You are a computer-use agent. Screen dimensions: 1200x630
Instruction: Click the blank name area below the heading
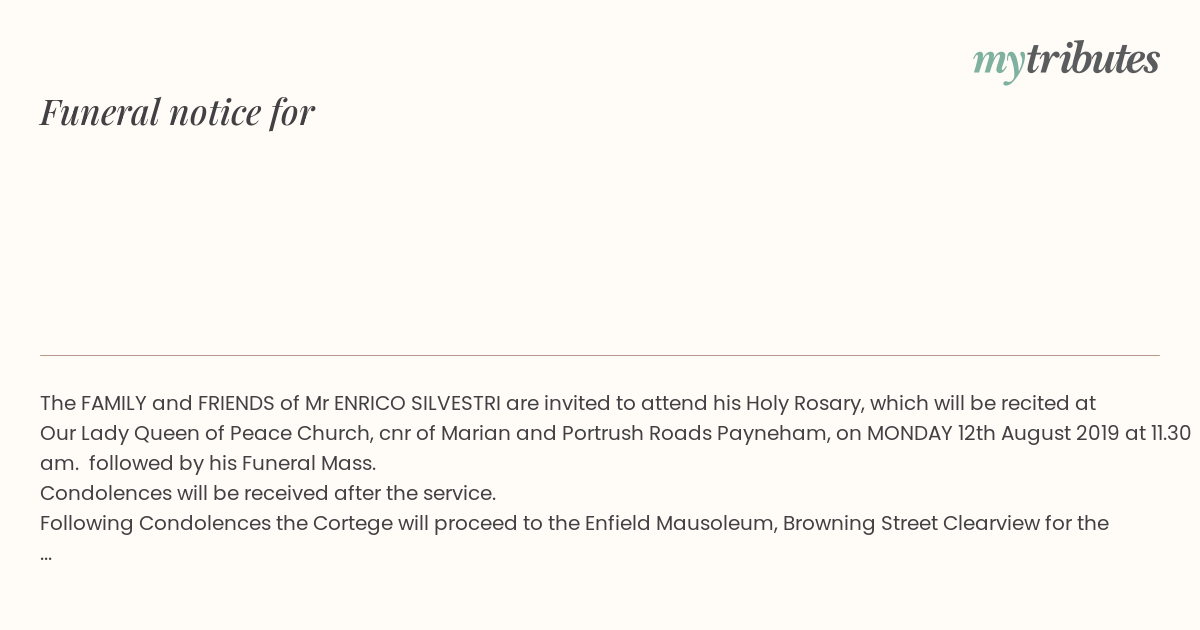600,240
